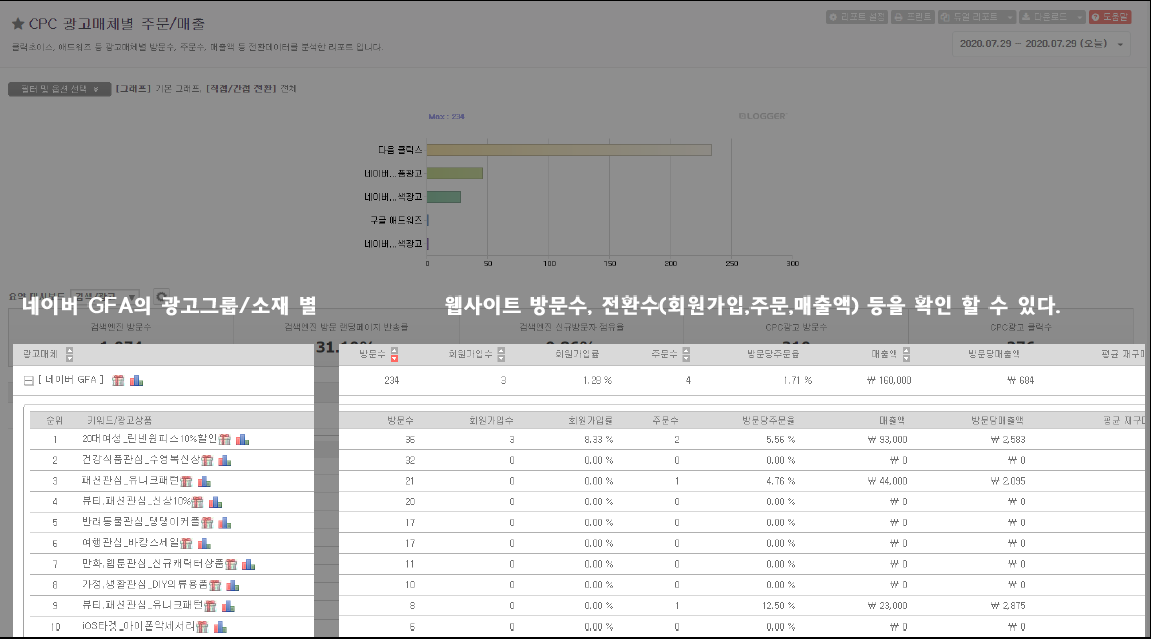Click gift icon for 가정,생활관심_DIY row

point(215,585)
